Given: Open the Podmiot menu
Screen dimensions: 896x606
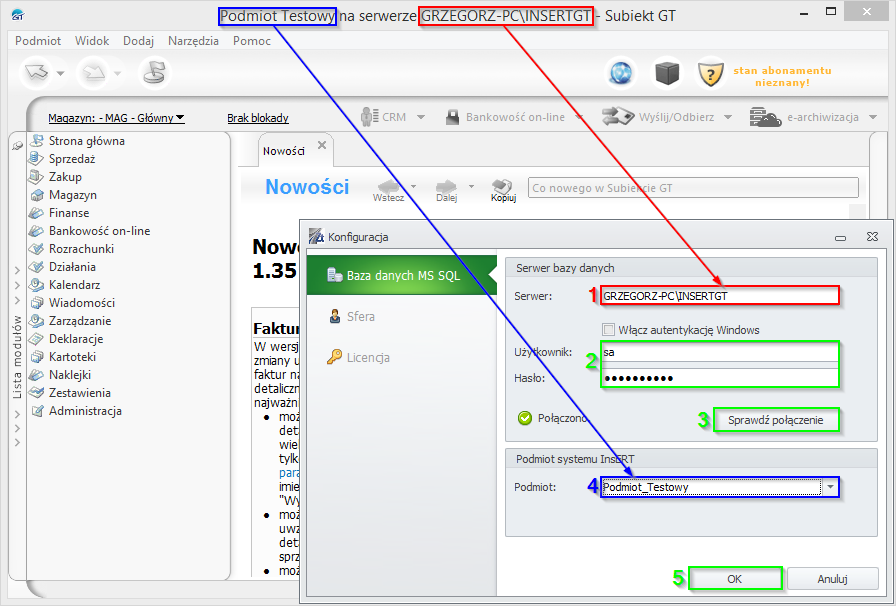Looking at the screenshot, I should pyautogui.click(x=38, y=41).
